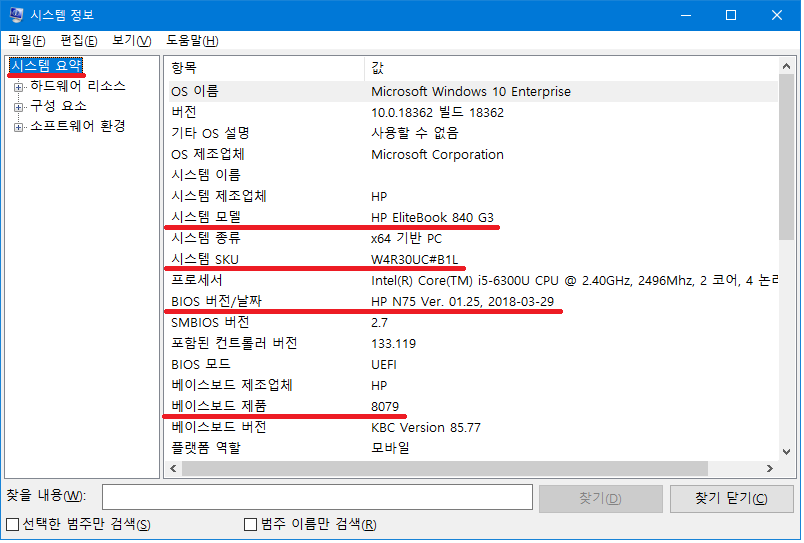This screenshot has width=804, height=543.
Task: Click the value W4R30UC#B1L
Action: (414, 259)
